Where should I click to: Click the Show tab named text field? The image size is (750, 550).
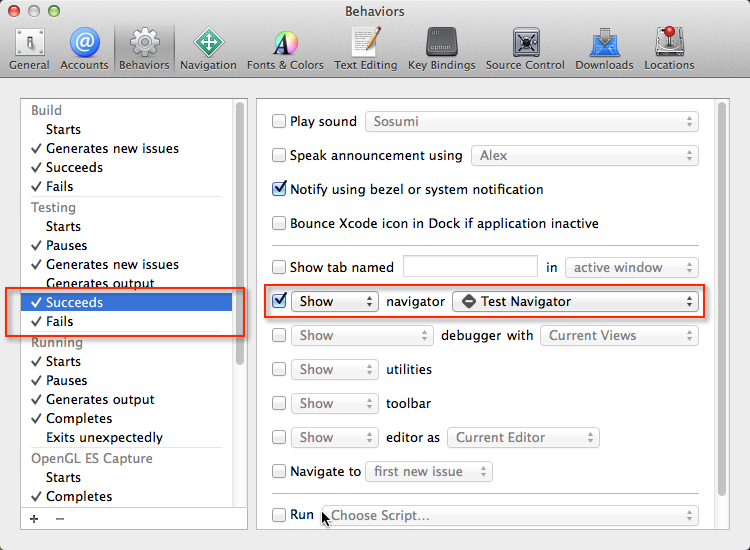470,268
